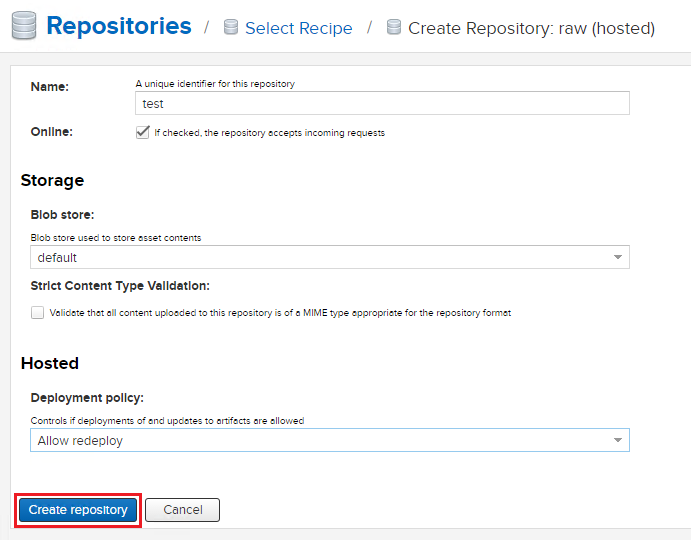
Task: Click the Allow redeploy policy field
Action: 330,440
